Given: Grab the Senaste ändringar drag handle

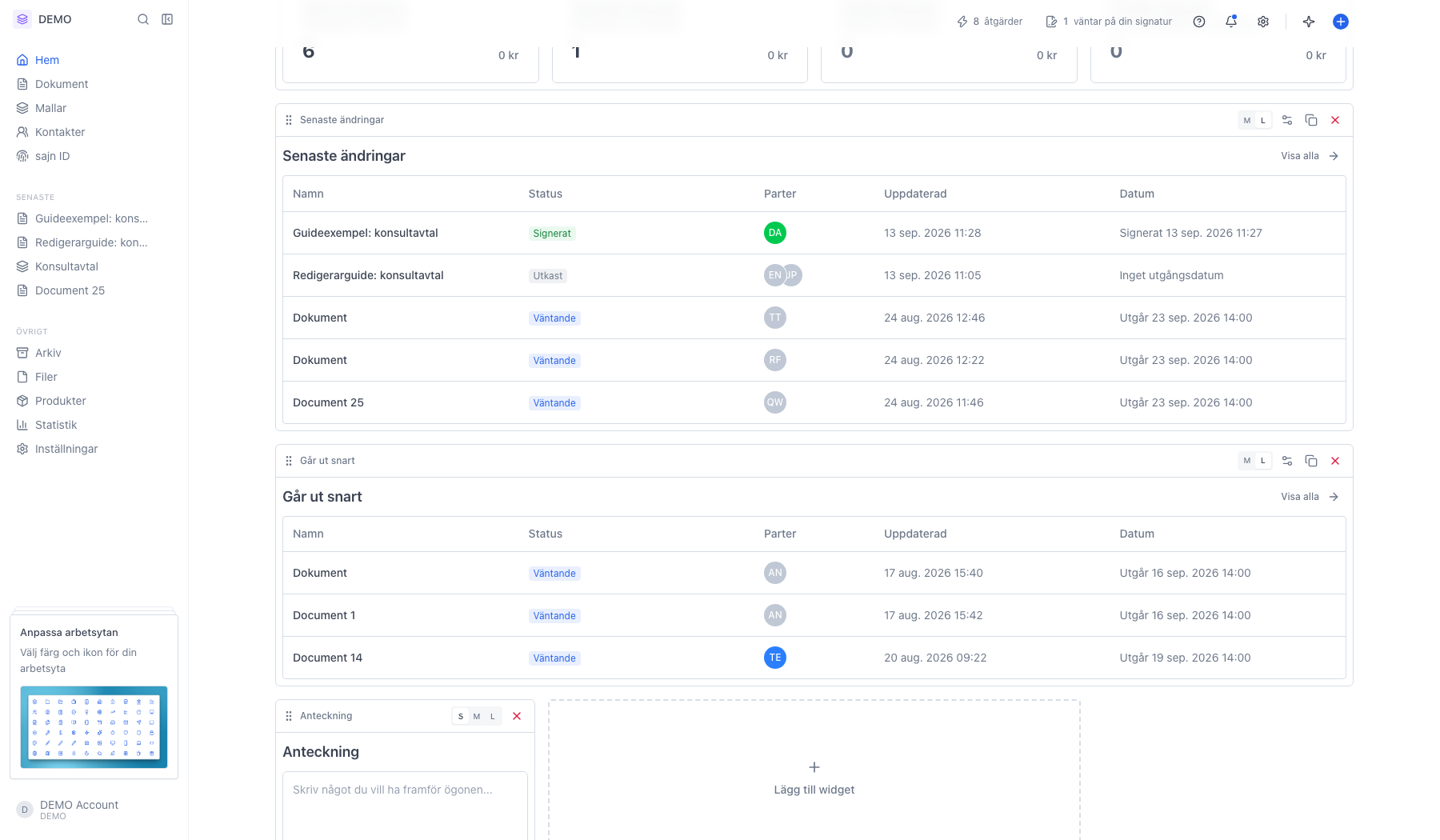Looking at the screenshot, I should tap(289, 120).
